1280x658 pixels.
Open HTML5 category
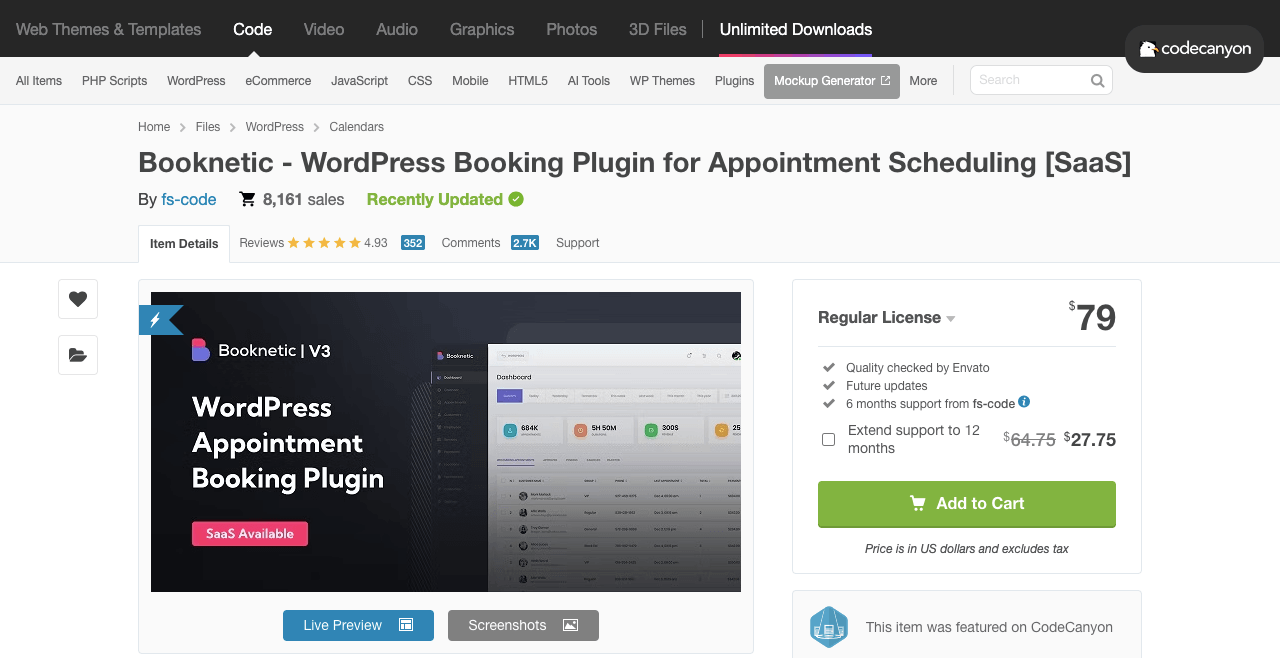528,81
